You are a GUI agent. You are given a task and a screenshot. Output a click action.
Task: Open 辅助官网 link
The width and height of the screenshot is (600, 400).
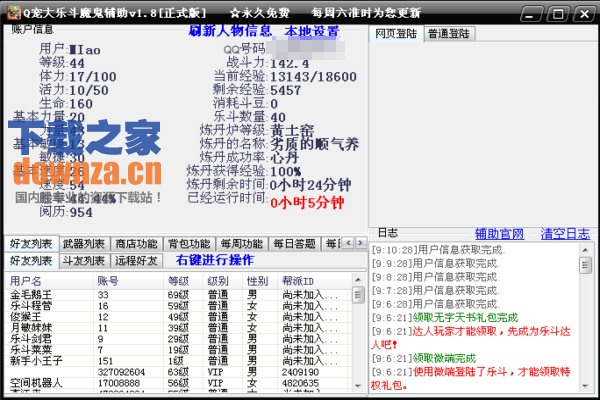coord(499,233)
